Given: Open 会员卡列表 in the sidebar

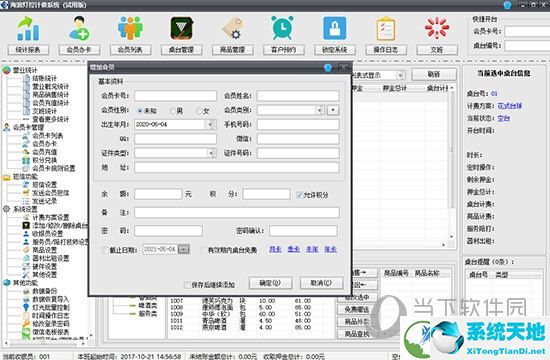Looking at the screenshot, I should pyautogui.click(x=48, y=135).
